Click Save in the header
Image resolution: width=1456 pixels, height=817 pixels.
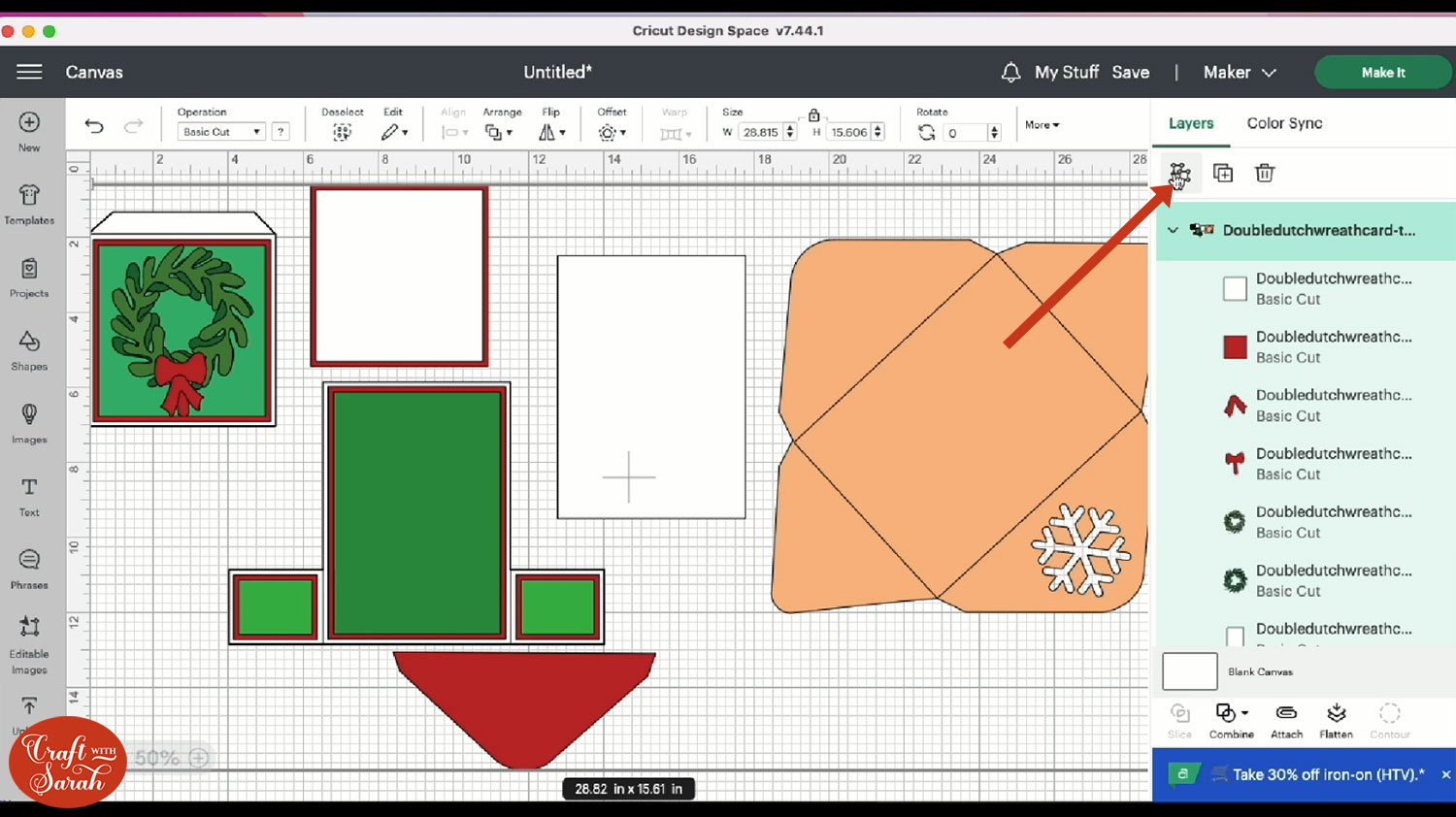(1131, 73)
